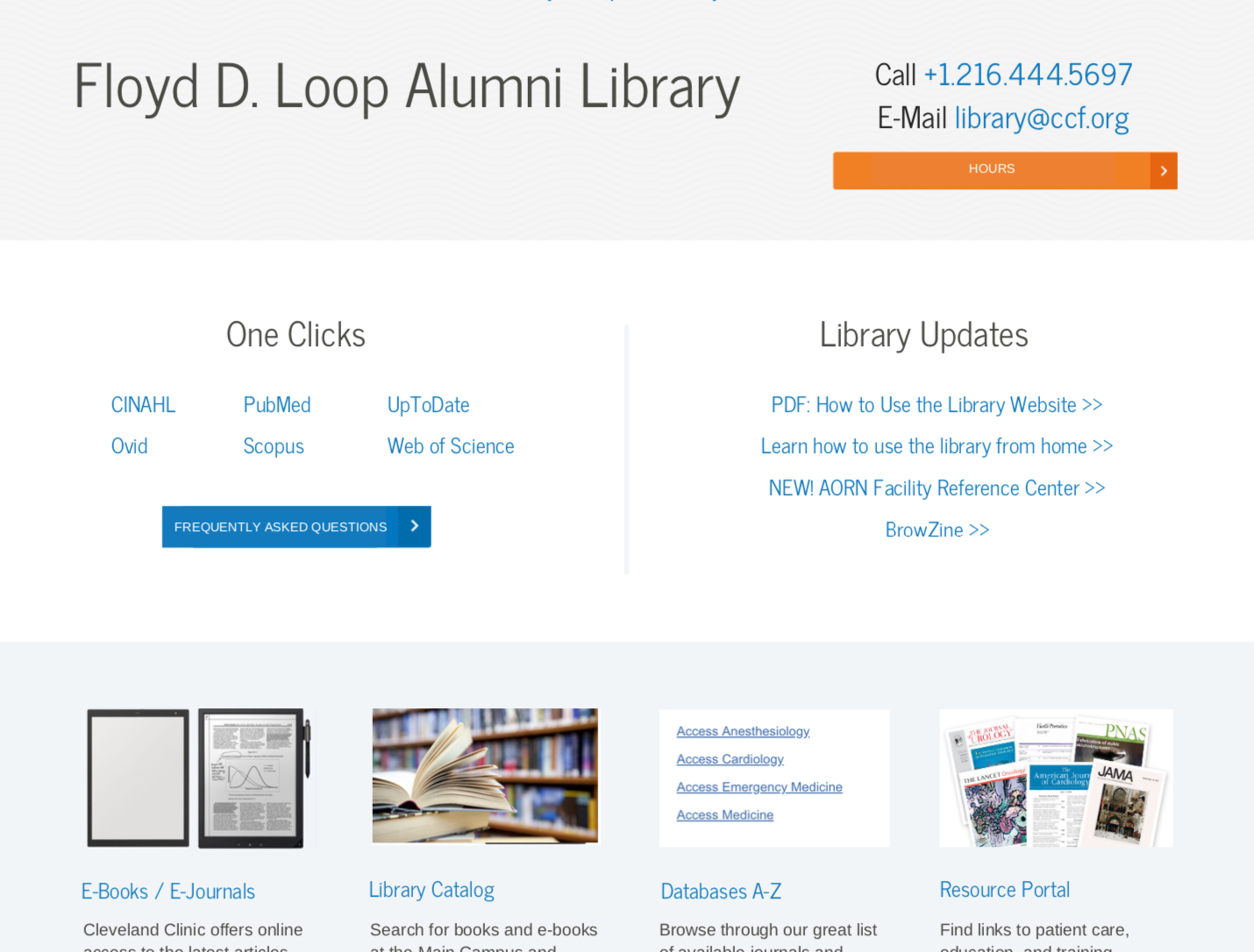Open the CINAHL one-click link

143,405
